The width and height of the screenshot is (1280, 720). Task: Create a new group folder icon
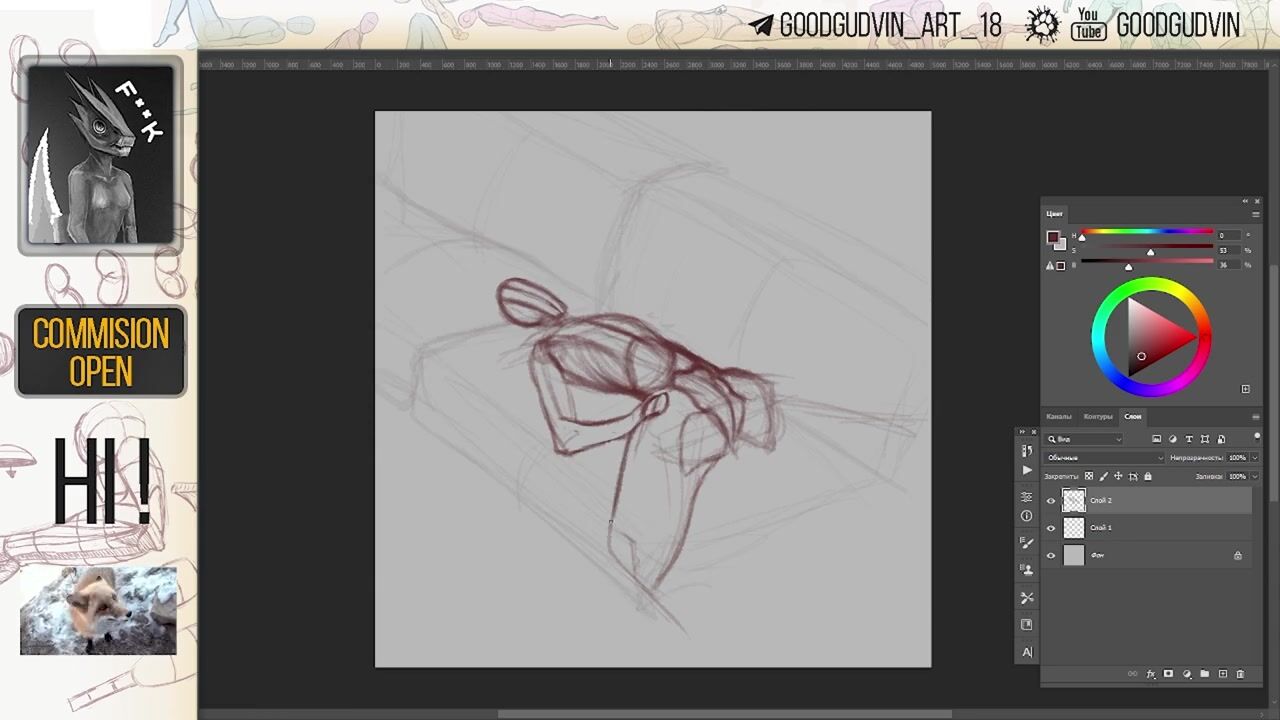[x=1204, y=674]
